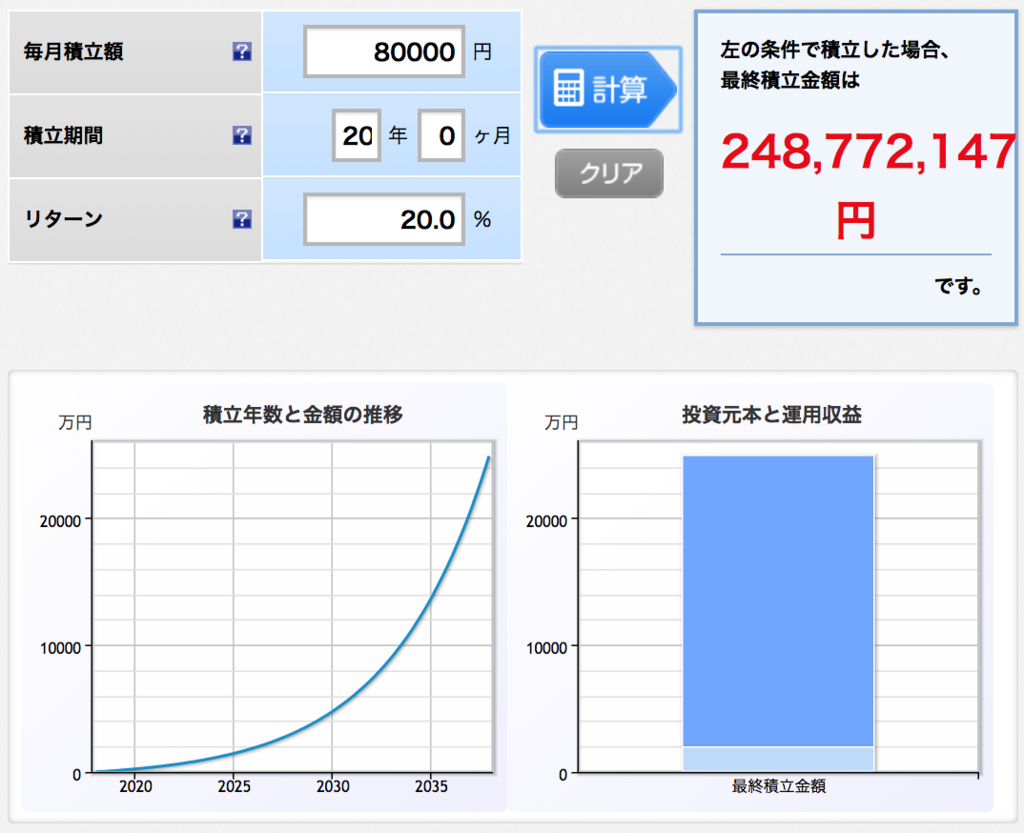The width and height of the screenshot is (1024, 833).
Task: Focus the years field showing 20
Action: 357,135
